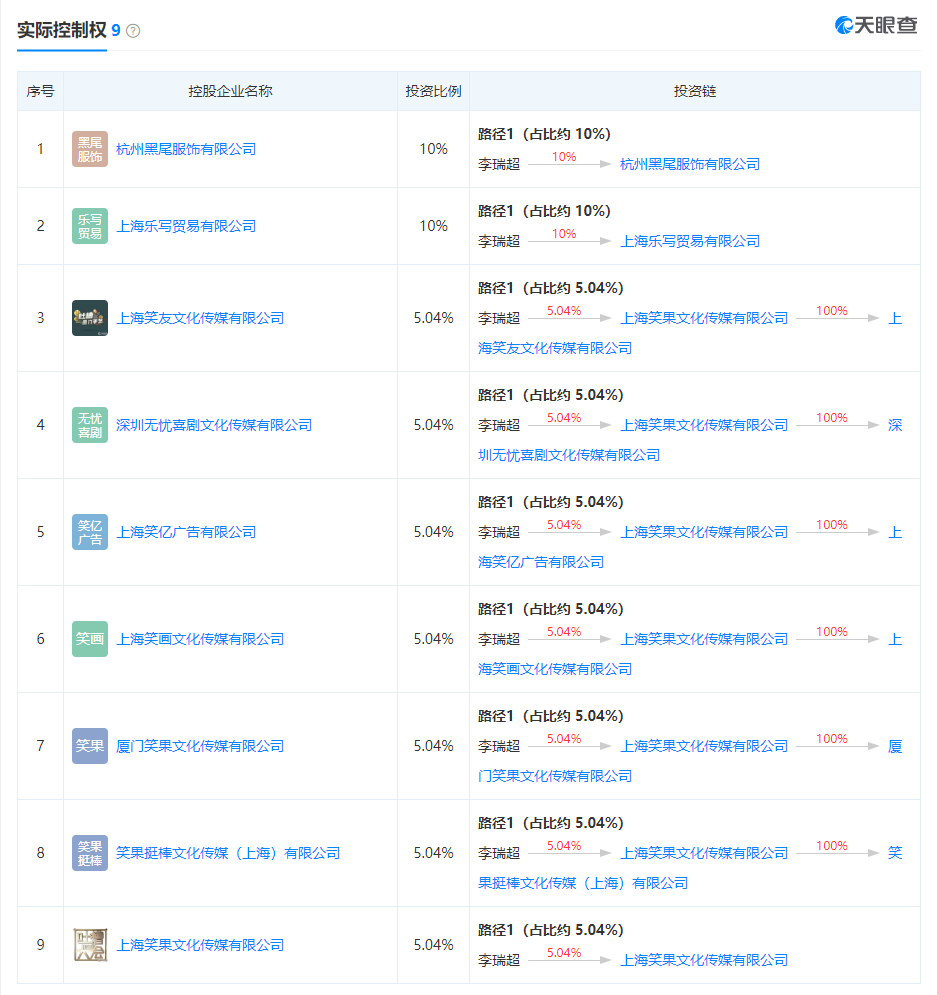Click 上海笑果文化传媒有限公司 in row 5's investment chain
The width and height of the screenshot is (937, 995).
point(704,532)
